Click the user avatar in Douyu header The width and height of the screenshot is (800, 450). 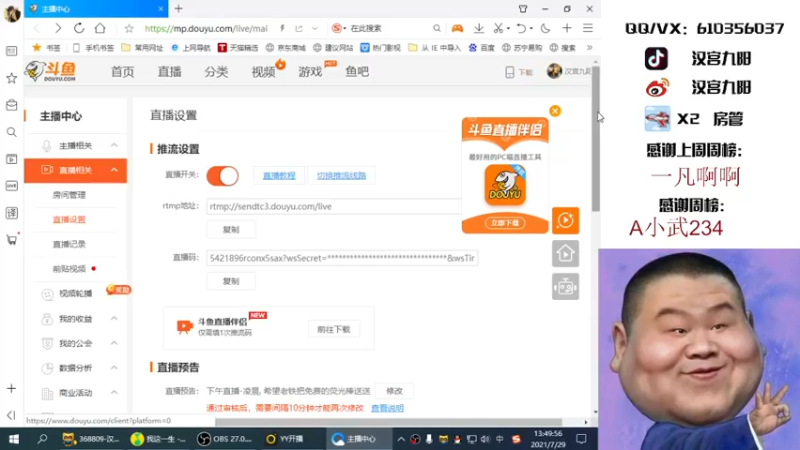pyautogui.click(x=554, y=71)
